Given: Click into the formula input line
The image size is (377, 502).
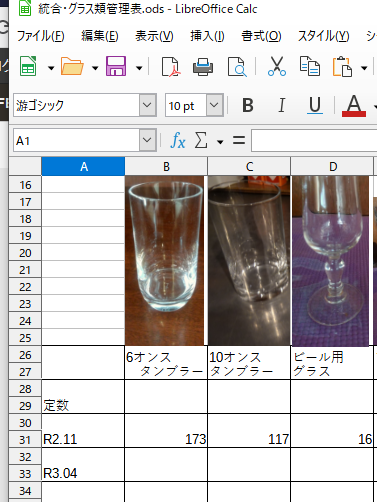Looking at the screenshot, I should [314, 140].
